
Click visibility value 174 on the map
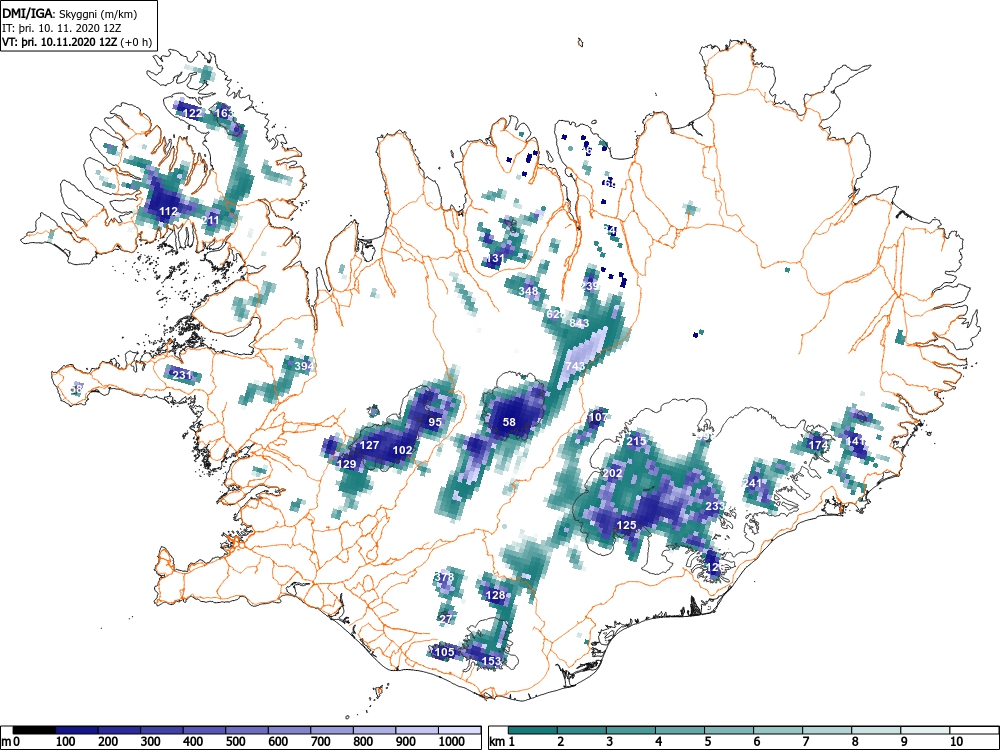tap(818, 445)
